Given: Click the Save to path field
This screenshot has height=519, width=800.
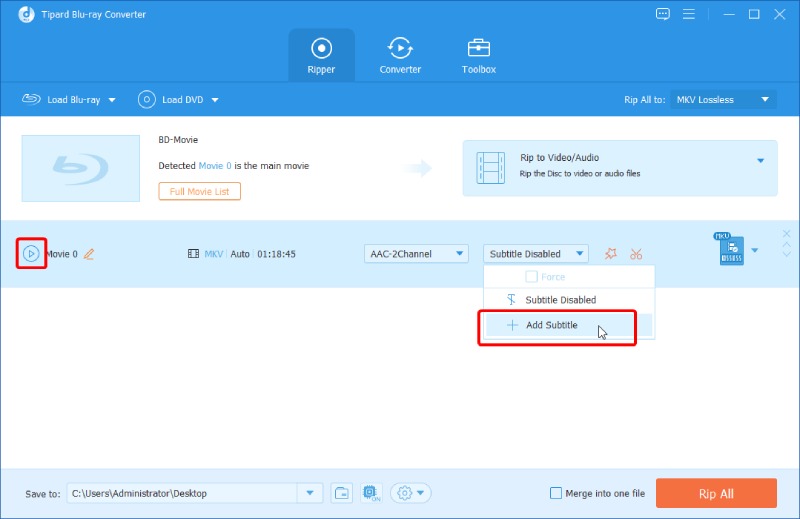Looking at the screenshot, I should point(182,493).
